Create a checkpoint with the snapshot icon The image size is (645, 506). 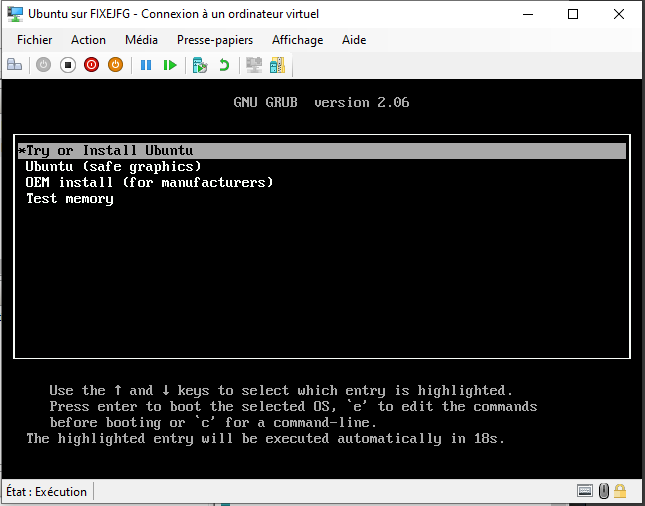200,65
